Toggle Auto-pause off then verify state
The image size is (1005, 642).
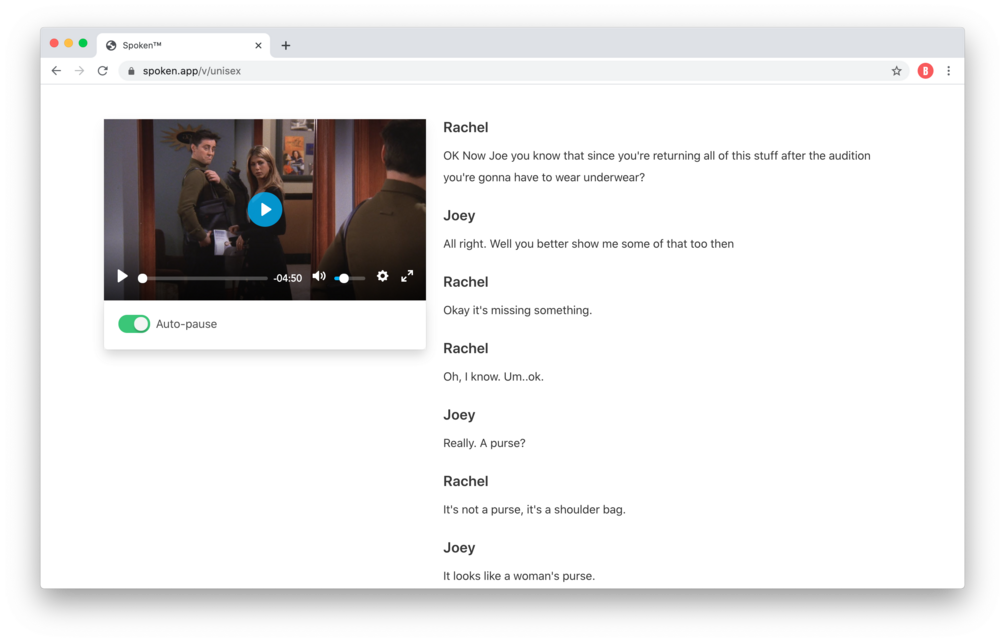[134, 324]
